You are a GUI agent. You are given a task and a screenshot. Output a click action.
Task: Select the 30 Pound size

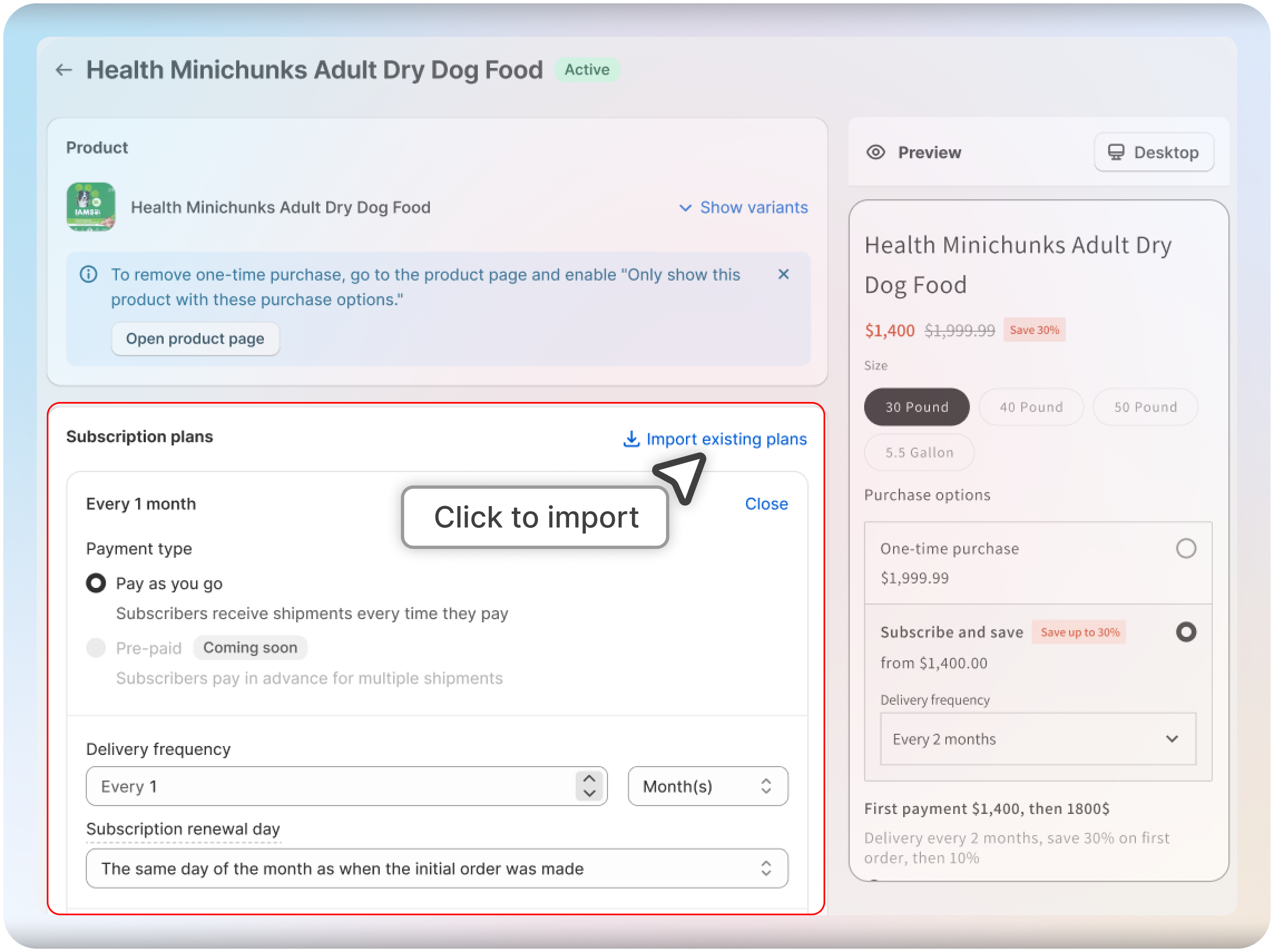pyautogui.click(x=917, y=407)
